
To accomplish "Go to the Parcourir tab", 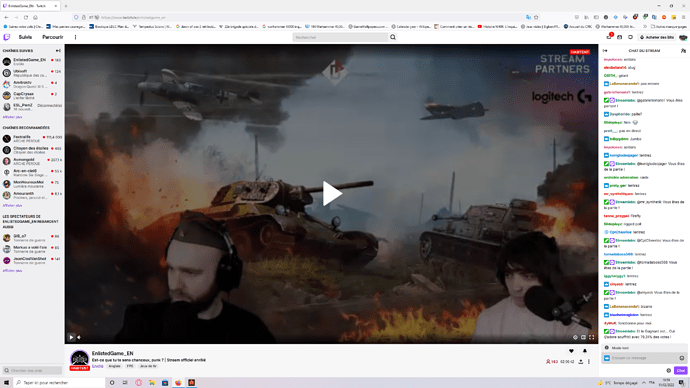I will click(53, 37).
